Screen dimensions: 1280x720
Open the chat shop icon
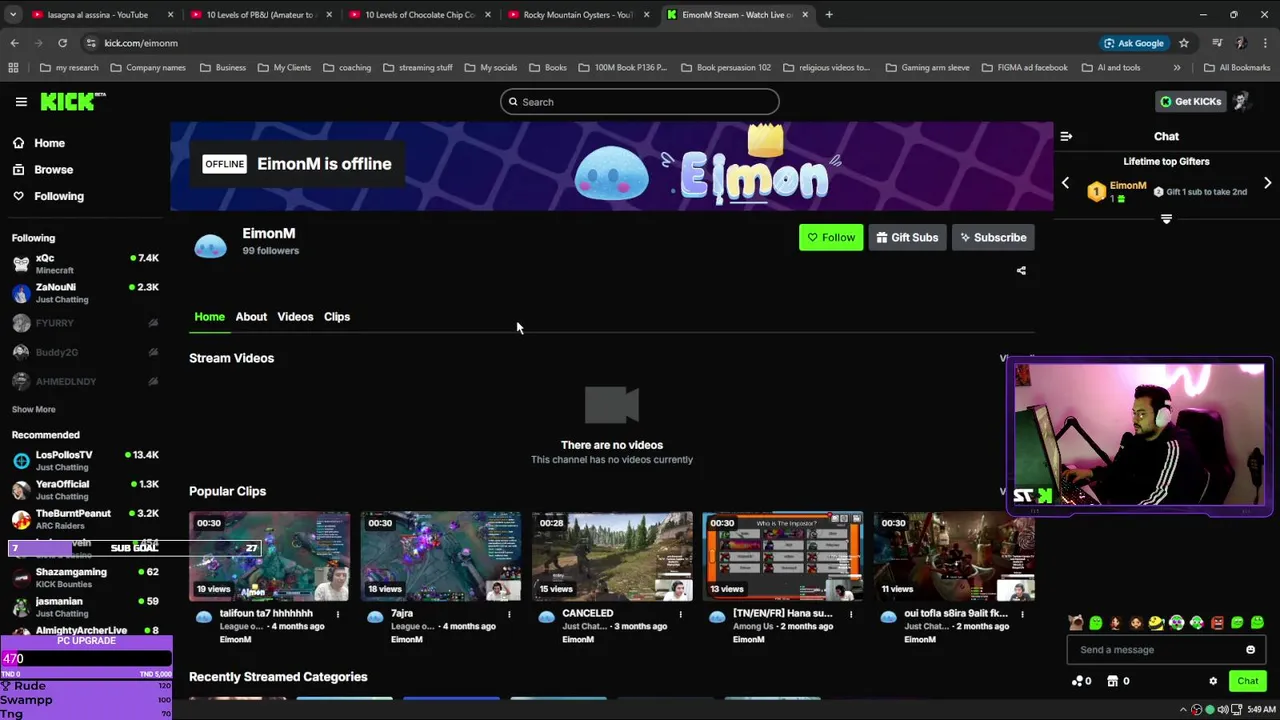pyautogui.click(x=1113, y=681)
